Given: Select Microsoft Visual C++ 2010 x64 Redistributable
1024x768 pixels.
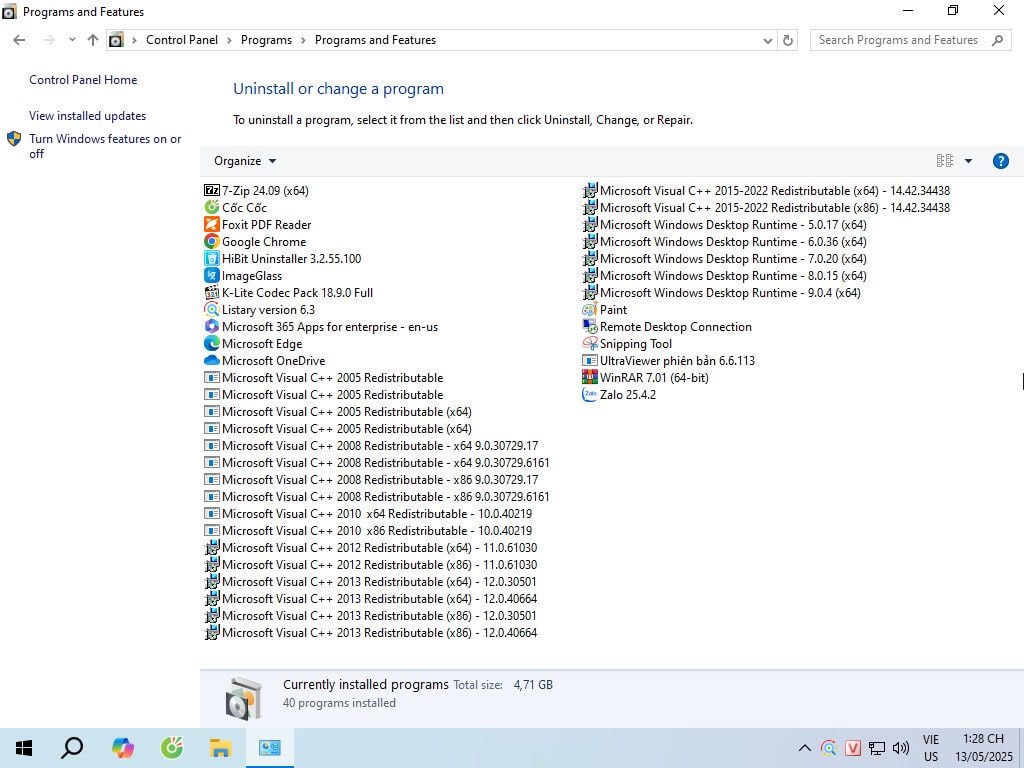Looking at the screenshot, I should pyautogui.click(x=368, y=514).
